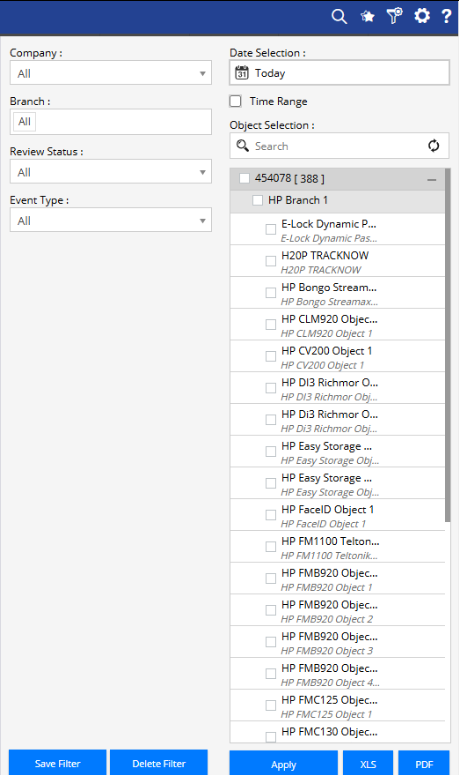Open the filter funnel icon in header
Image resolution: width=459 pixels, height=775 pixels.
pos(394,16)
